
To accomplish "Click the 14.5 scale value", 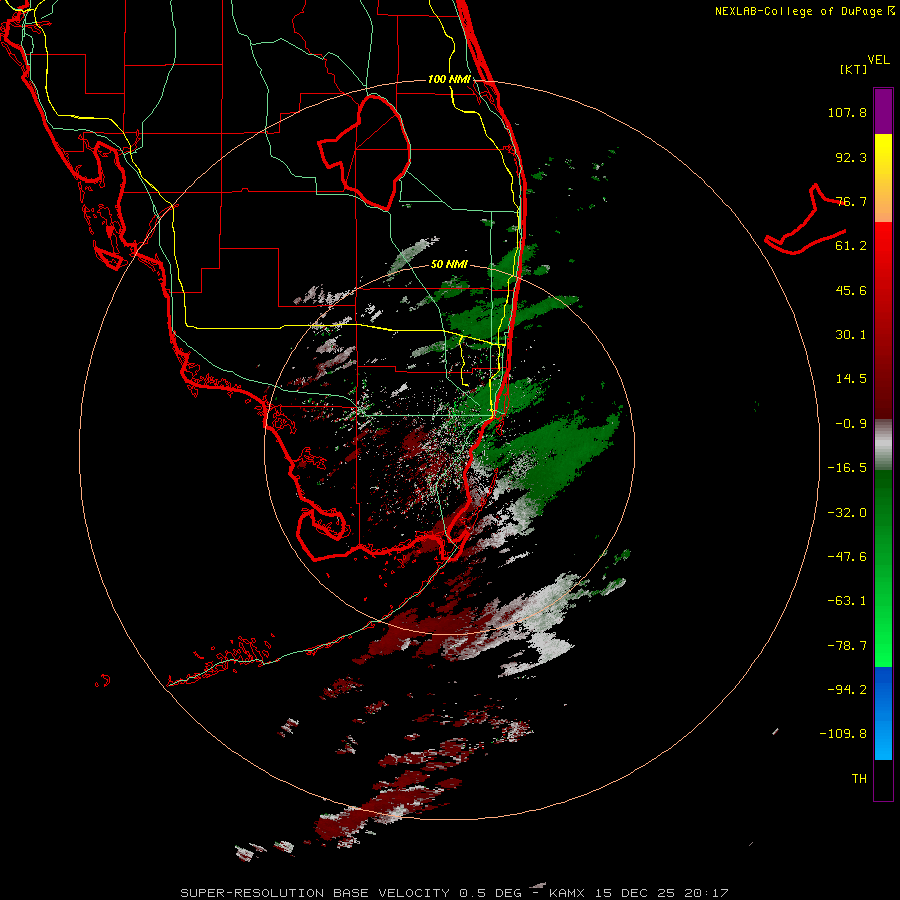I will [851, 379].
